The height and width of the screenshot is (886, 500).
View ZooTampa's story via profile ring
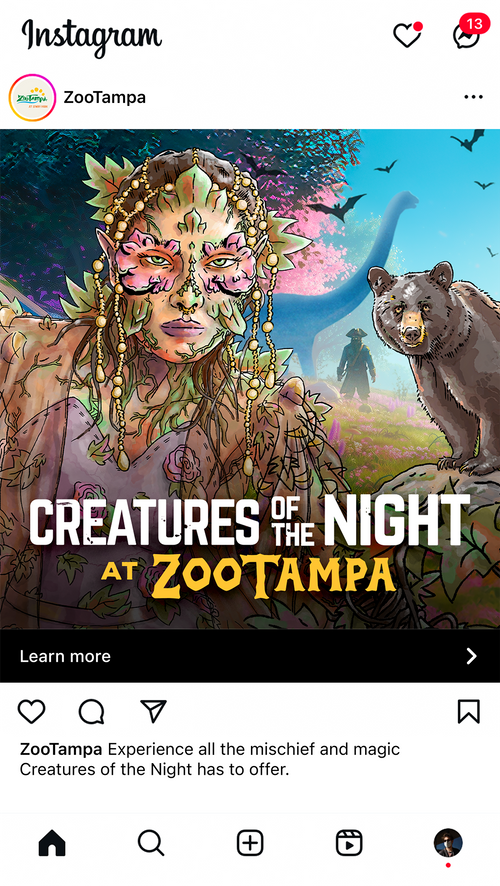tap(32, 98)
